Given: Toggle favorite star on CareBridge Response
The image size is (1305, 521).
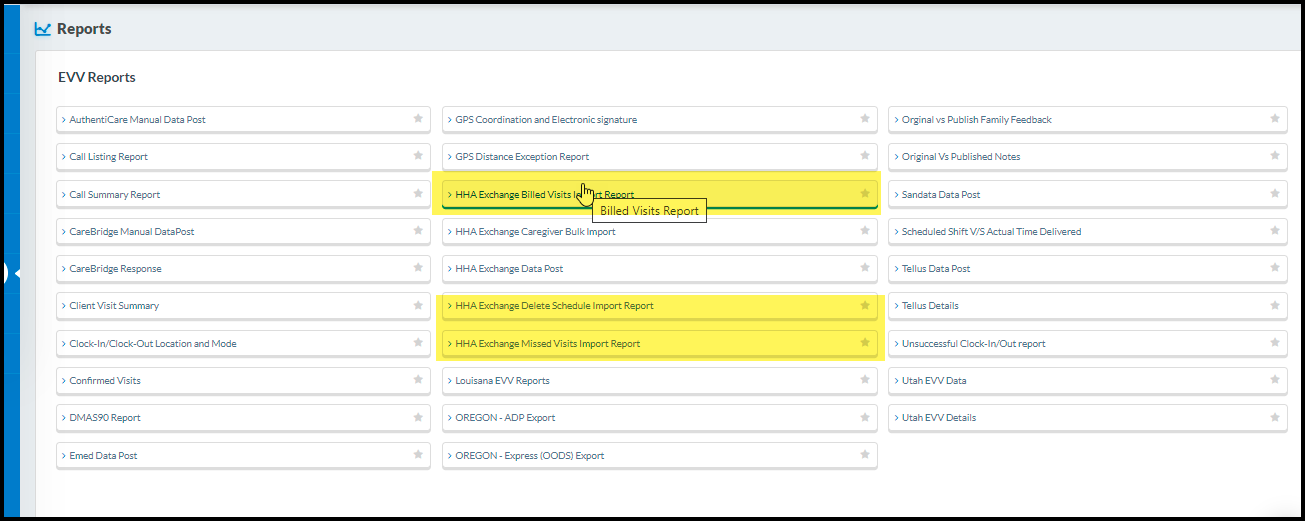Looking at the screenshot, I should click(418, 268).
